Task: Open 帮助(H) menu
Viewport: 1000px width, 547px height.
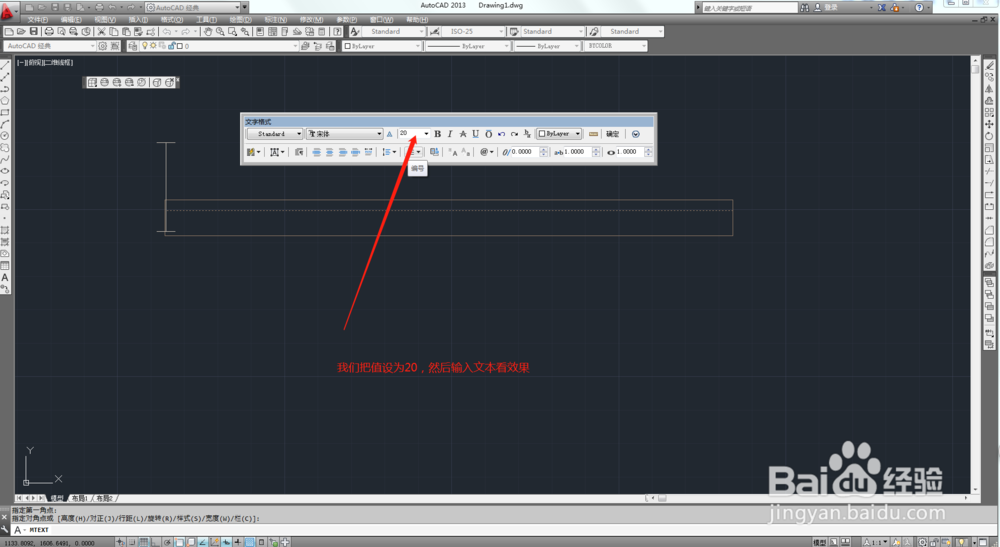Action: point(416,20)
